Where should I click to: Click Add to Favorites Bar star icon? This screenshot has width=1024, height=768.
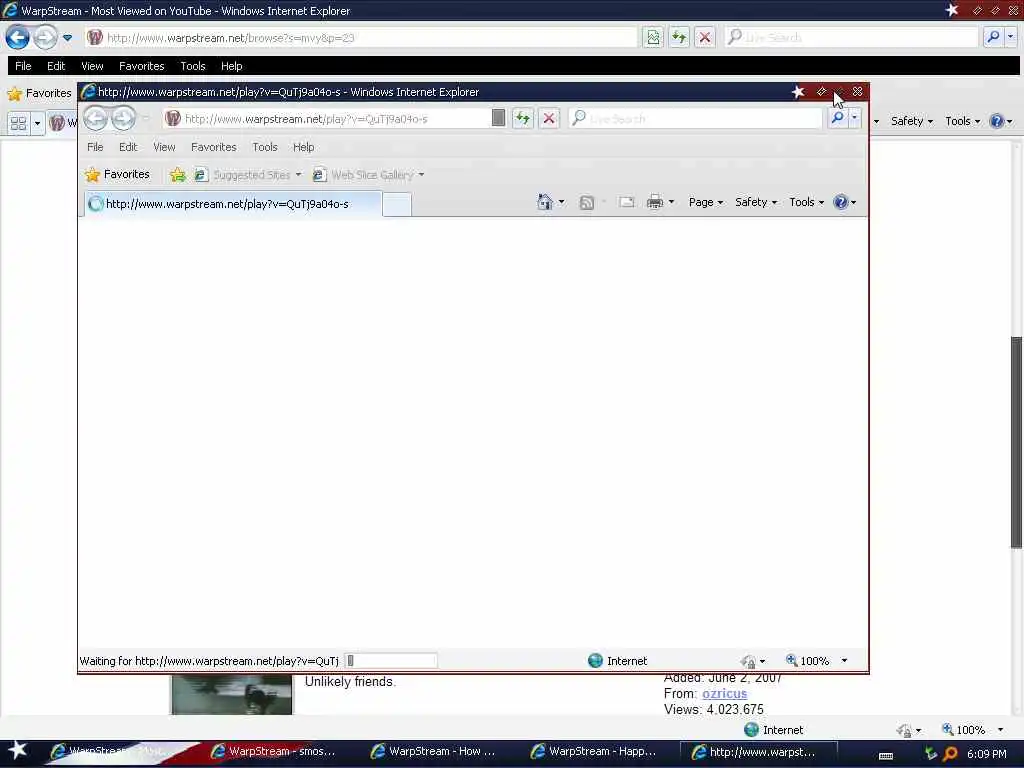point(178,175)
